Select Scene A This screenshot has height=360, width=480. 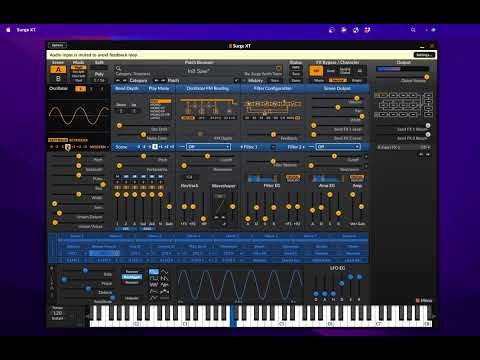coord(58,69)
